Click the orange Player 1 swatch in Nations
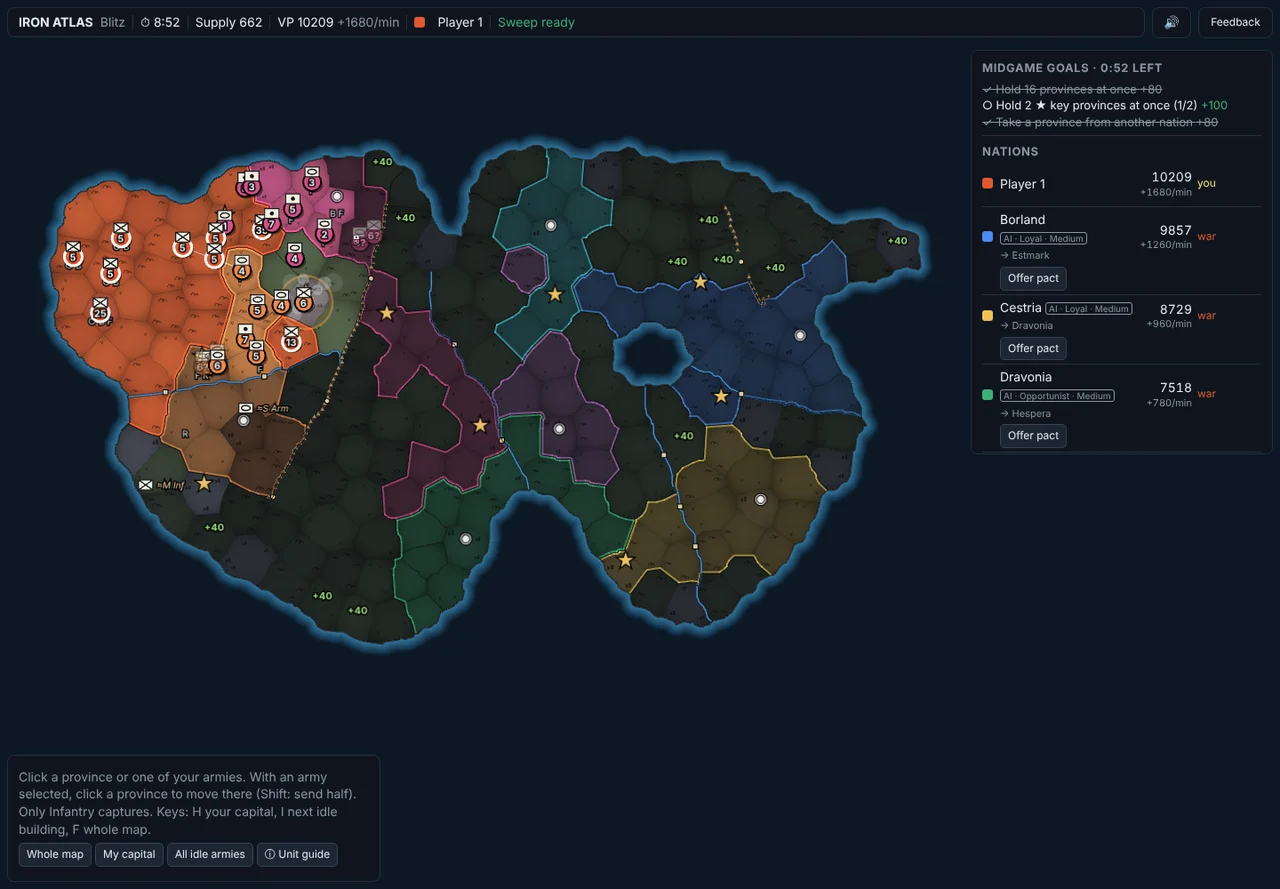Screen dimensions: 1280x889 [x=988, y=184]
